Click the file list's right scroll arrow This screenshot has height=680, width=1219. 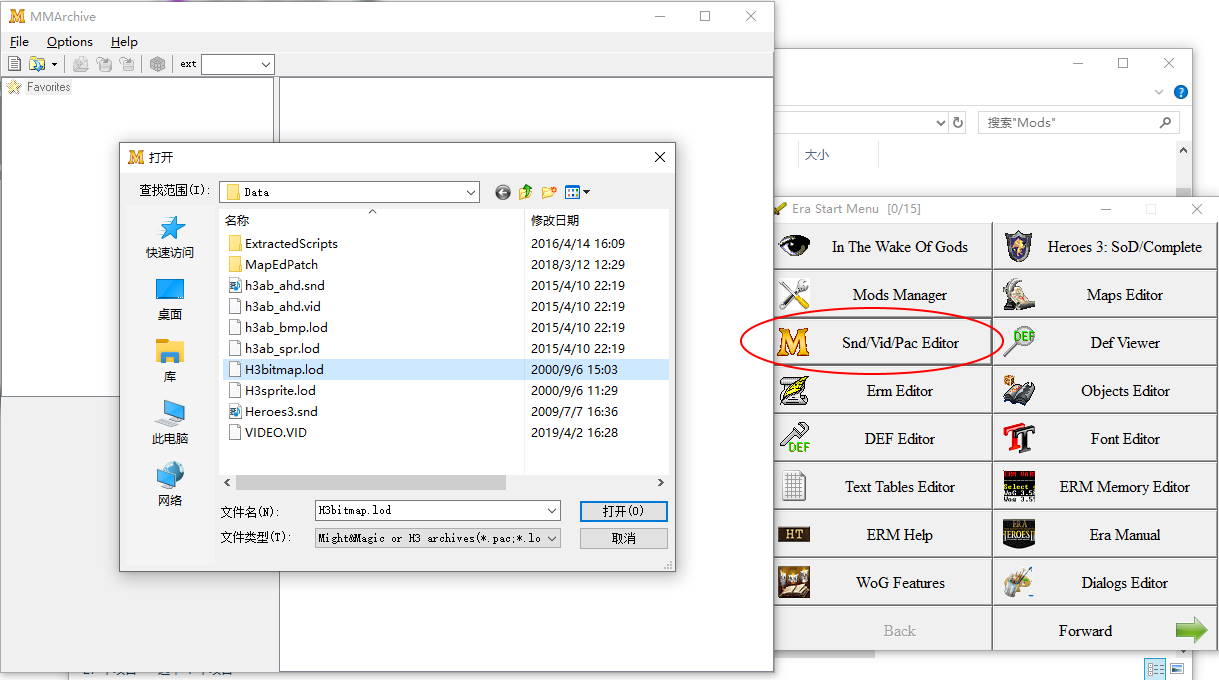coord(660,483)
